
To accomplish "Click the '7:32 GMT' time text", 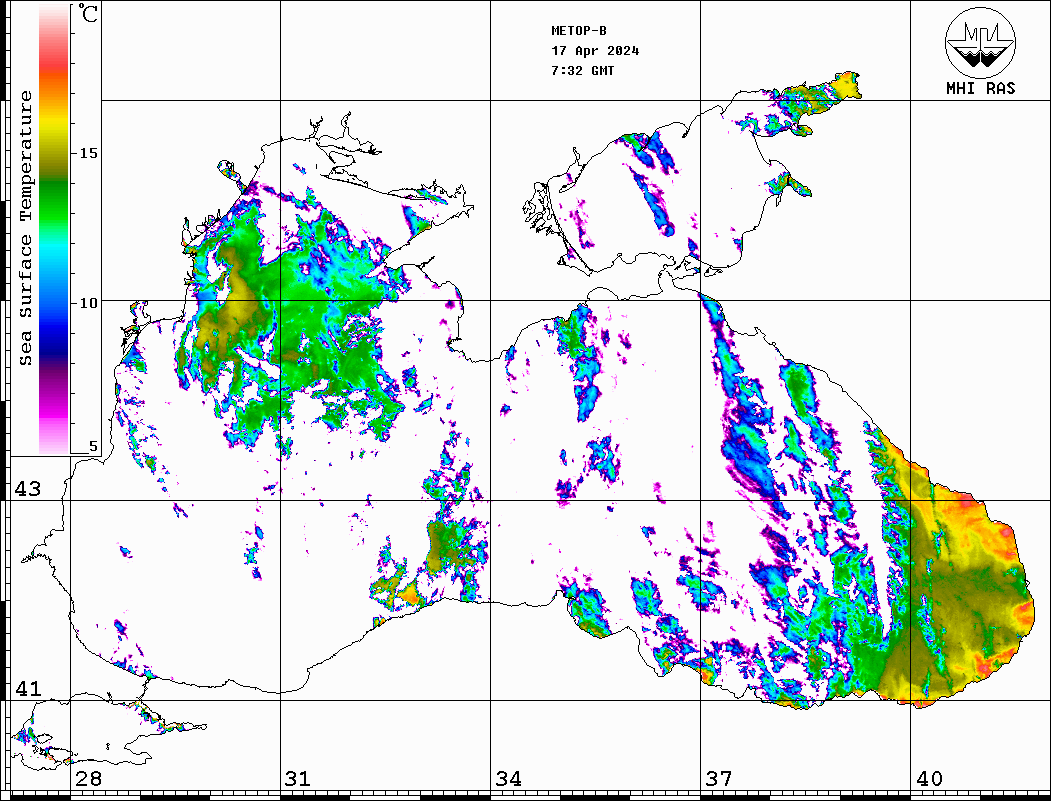I will point(582,71).
